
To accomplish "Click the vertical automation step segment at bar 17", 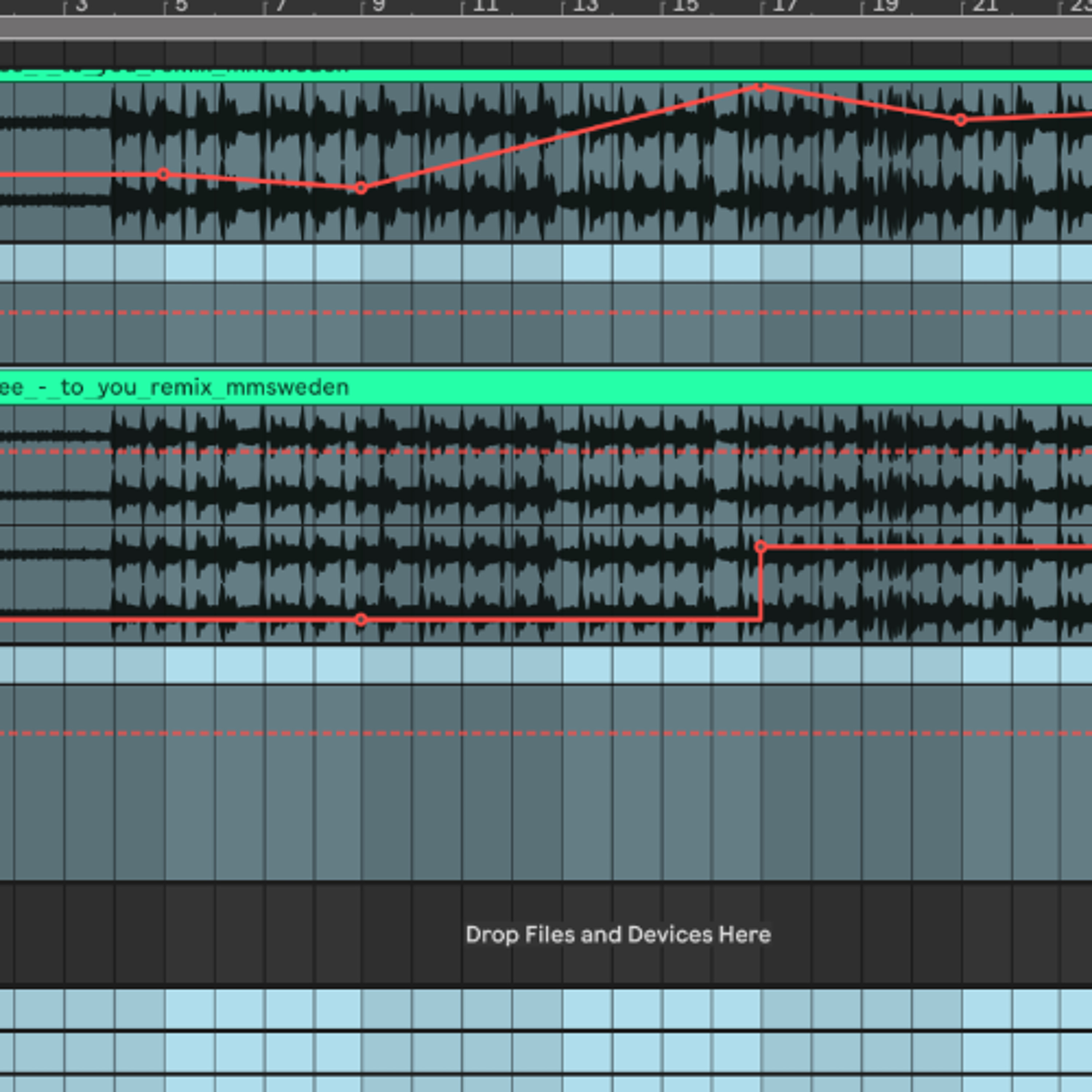I will [761, 583].
